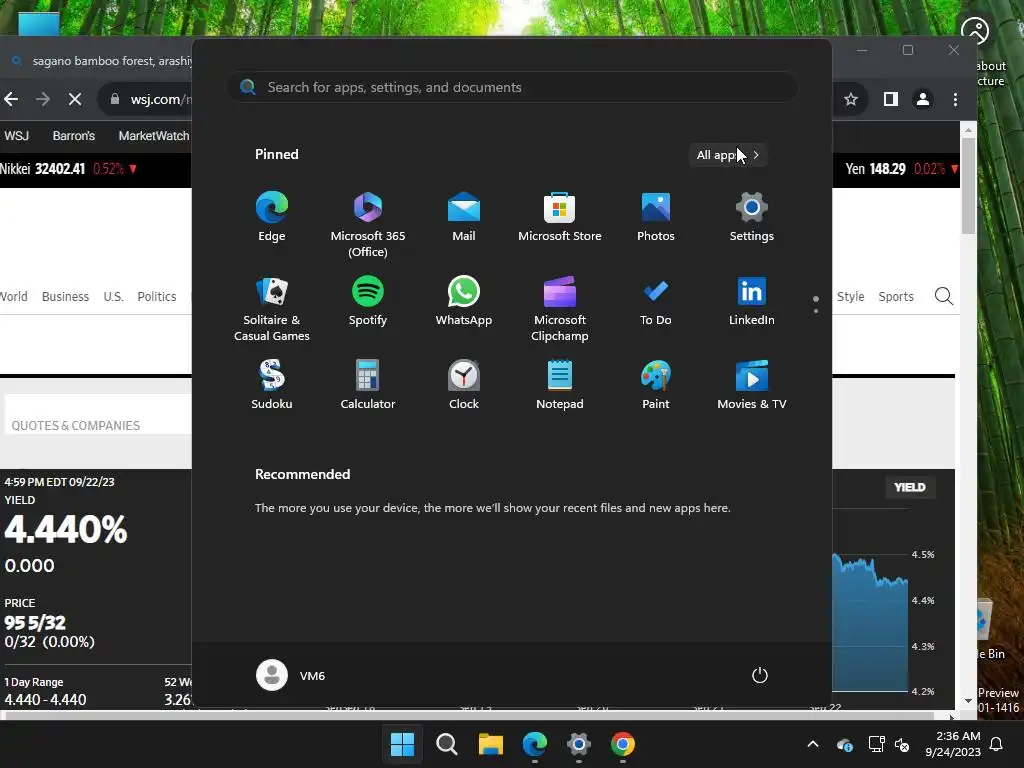Click the YIELD chart button
This screenshot has height=768, width=1024.
tap(910, 487)
